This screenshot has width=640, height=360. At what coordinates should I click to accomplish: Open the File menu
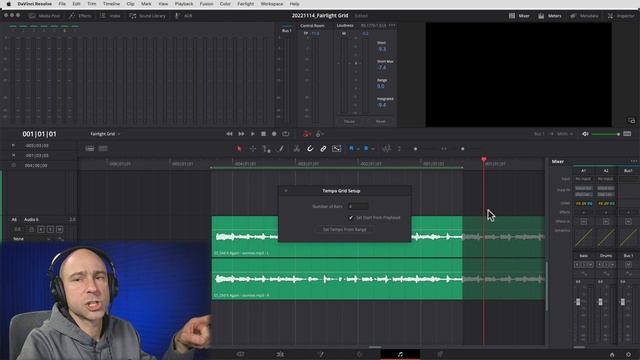click(x=62, y=4)
